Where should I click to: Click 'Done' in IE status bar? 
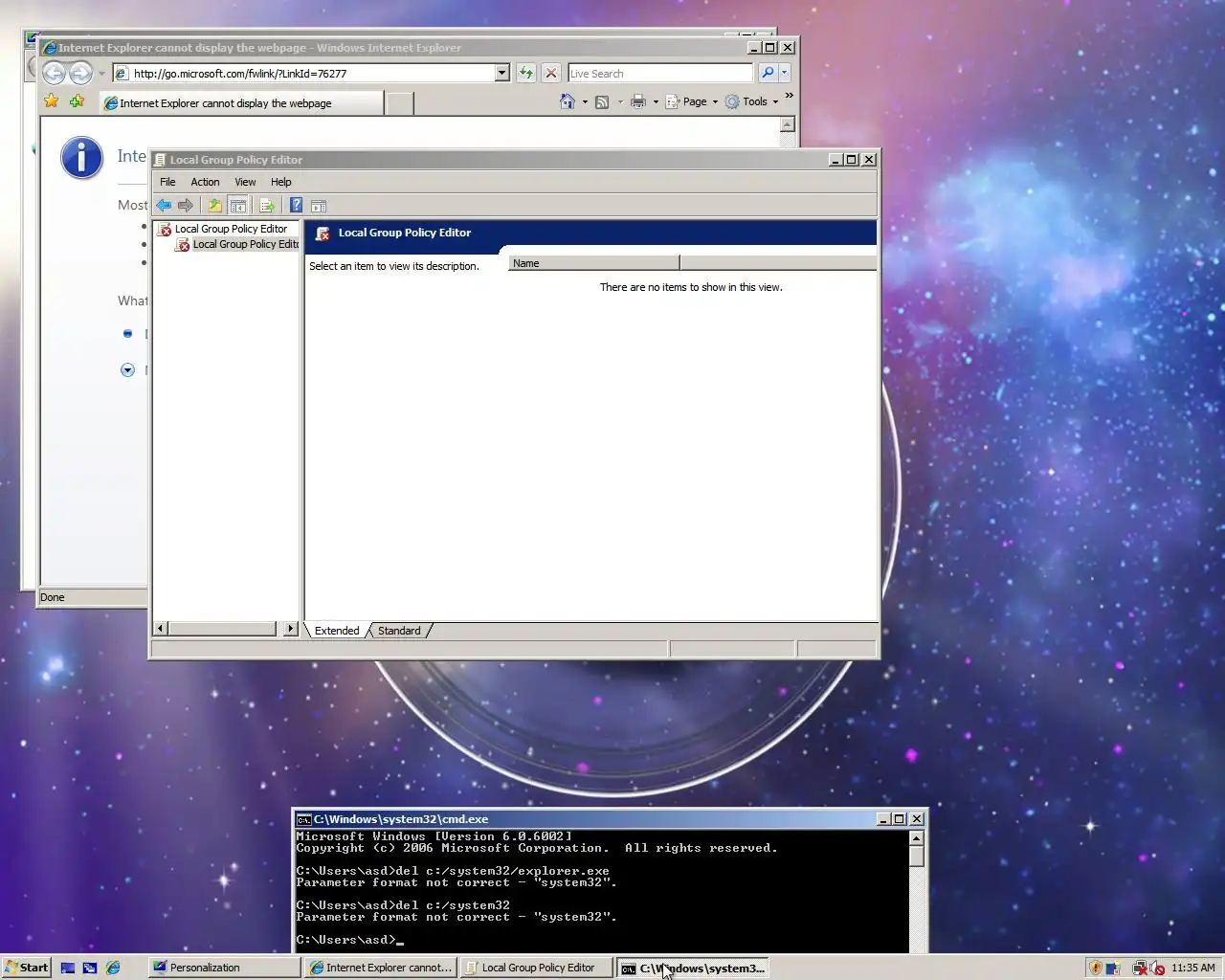53,597
